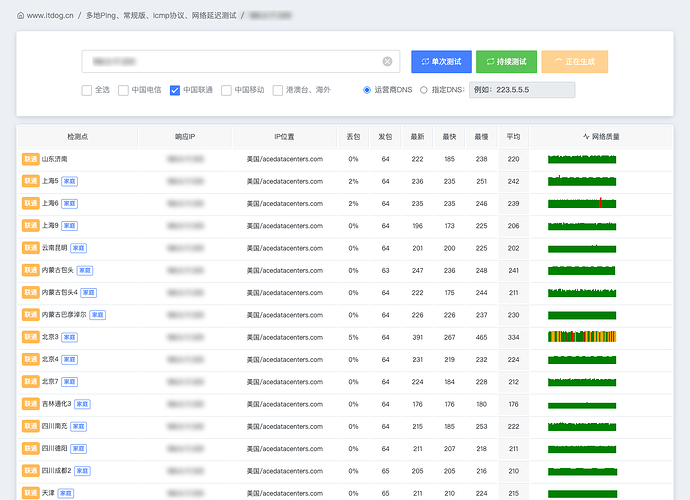Sort by 最快 column header
This screenshot has width=690, height=500.
449,136
